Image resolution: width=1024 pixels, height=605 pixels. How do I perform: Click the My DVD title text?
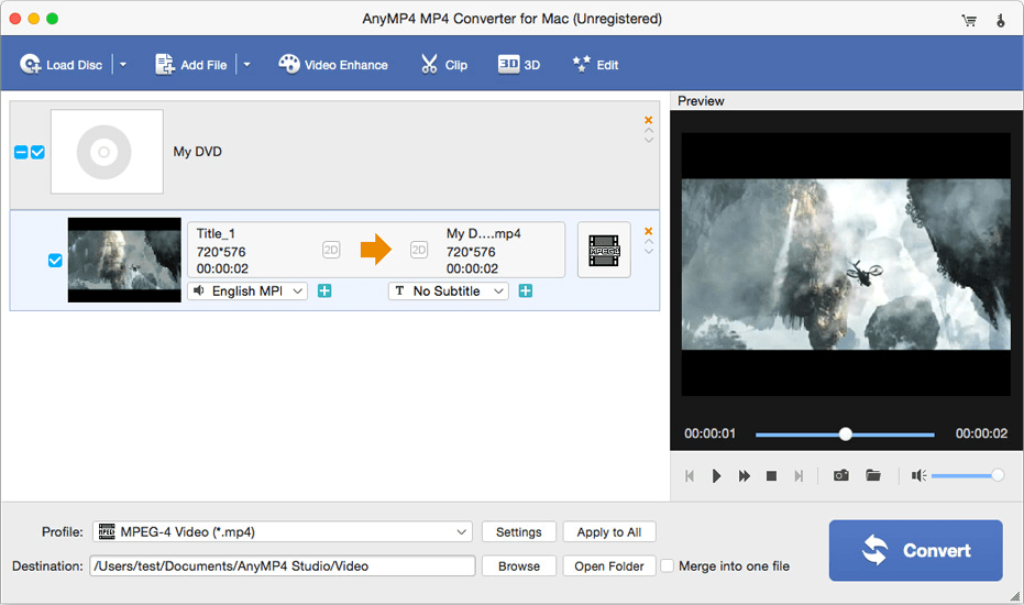(x=197, y=152)
